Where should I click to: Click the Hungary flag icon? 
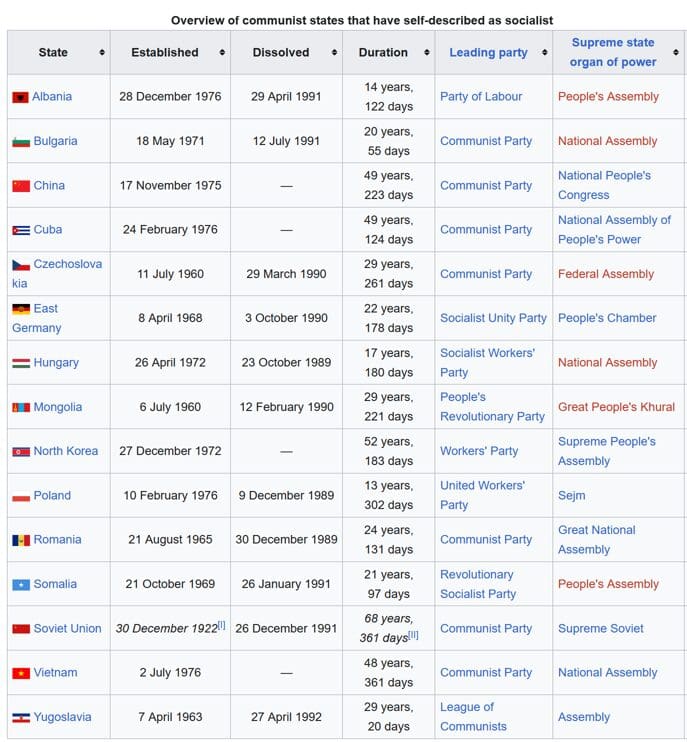(x=20, y=363)
